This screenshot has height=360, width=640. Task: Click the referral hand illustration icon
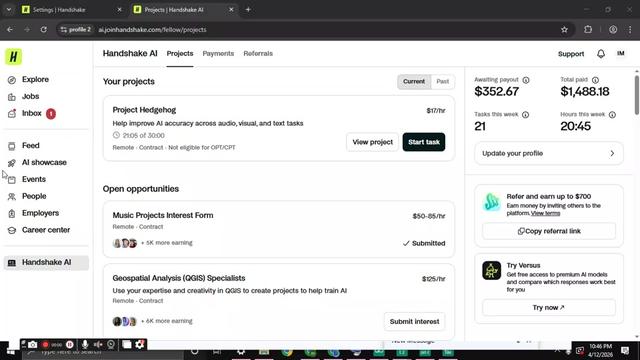coord(491,202)
